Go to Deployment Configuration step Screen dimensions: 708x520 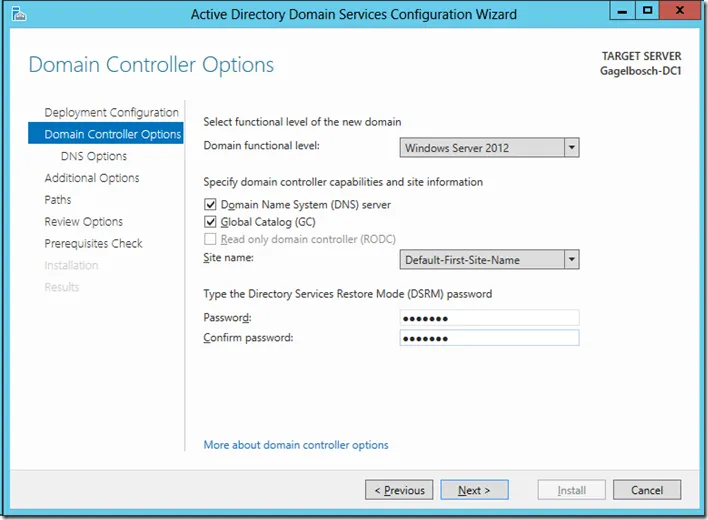click(x=111, y=112)
